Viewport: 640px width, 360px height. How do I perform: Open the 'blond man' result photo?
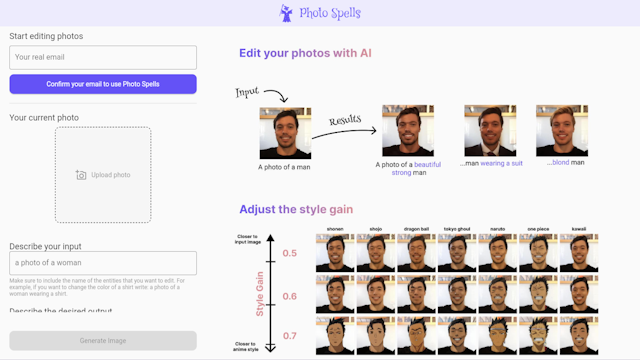562,131
